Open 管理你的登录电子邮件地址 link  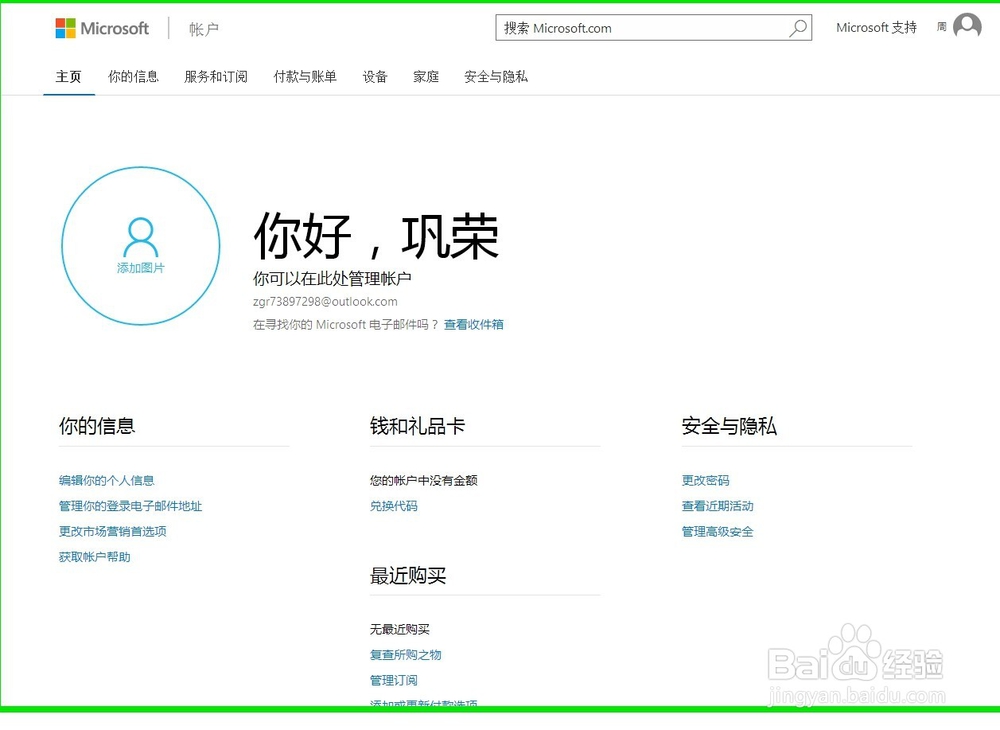(130, 506)
